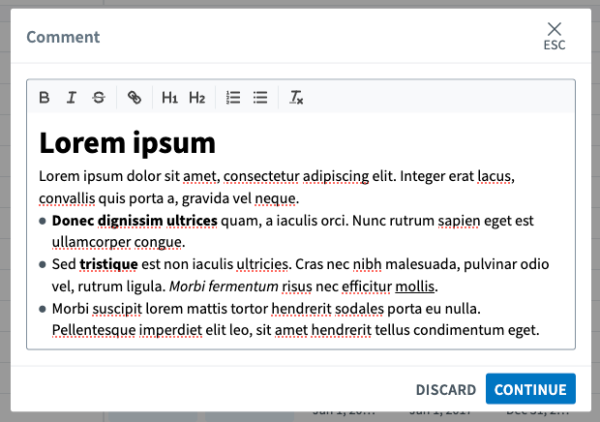Click the last bullet starting Morbi suscipit

[x=295, y=319]
